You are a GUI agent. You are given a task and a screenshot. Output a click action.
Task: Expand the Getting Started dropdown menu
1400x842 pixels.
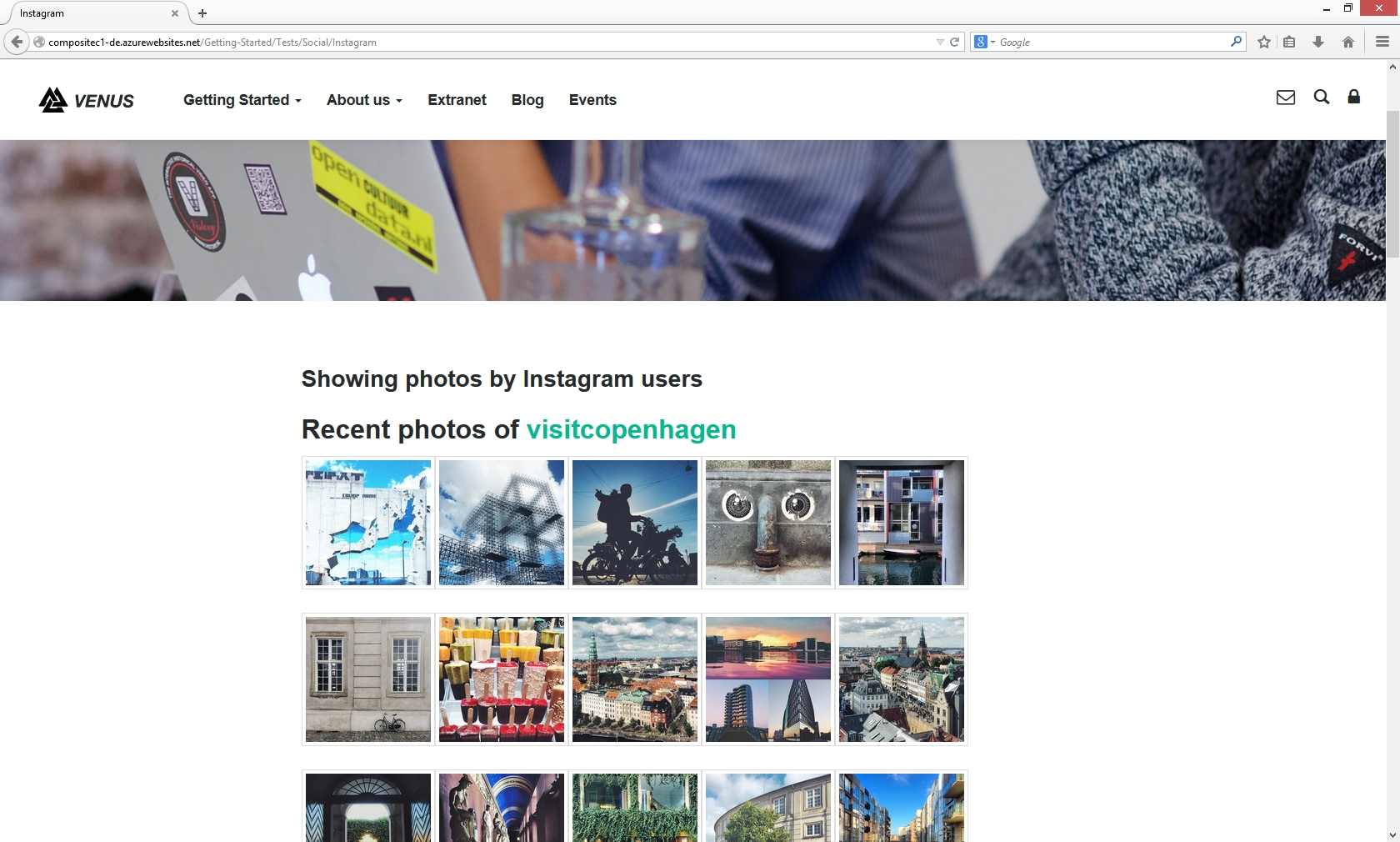point(242,100)
